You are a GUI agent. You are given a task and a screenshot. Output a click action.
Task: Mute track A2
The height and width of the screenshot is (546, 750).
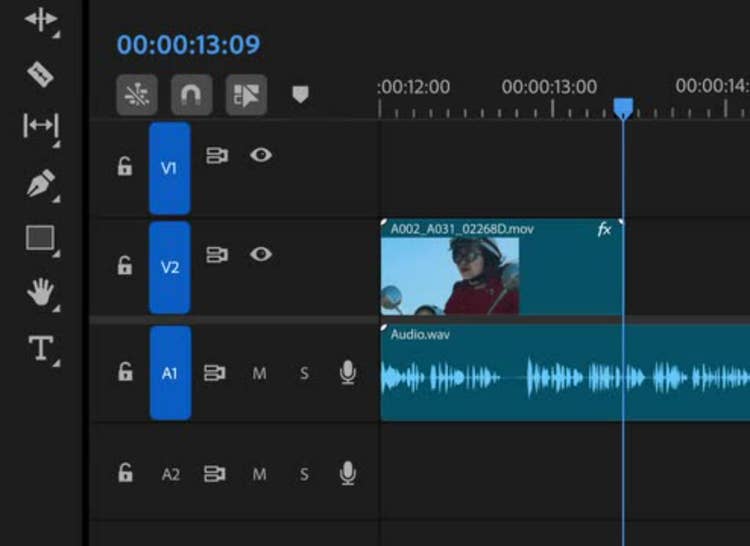pyautogui.click(x=259, y=474)
